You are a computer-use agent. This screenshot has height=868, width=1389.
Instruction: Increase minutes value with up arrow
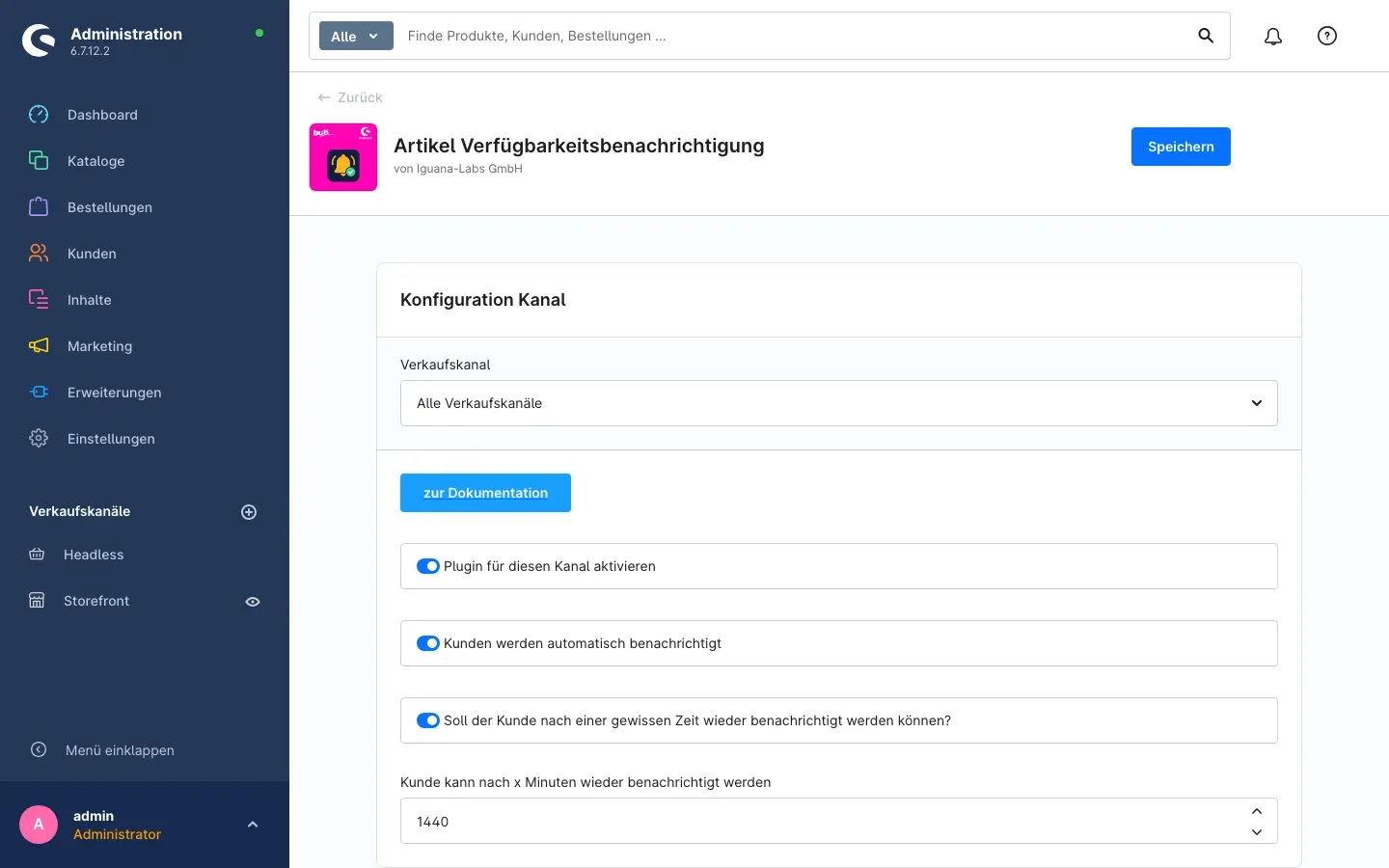[1257, 811]
